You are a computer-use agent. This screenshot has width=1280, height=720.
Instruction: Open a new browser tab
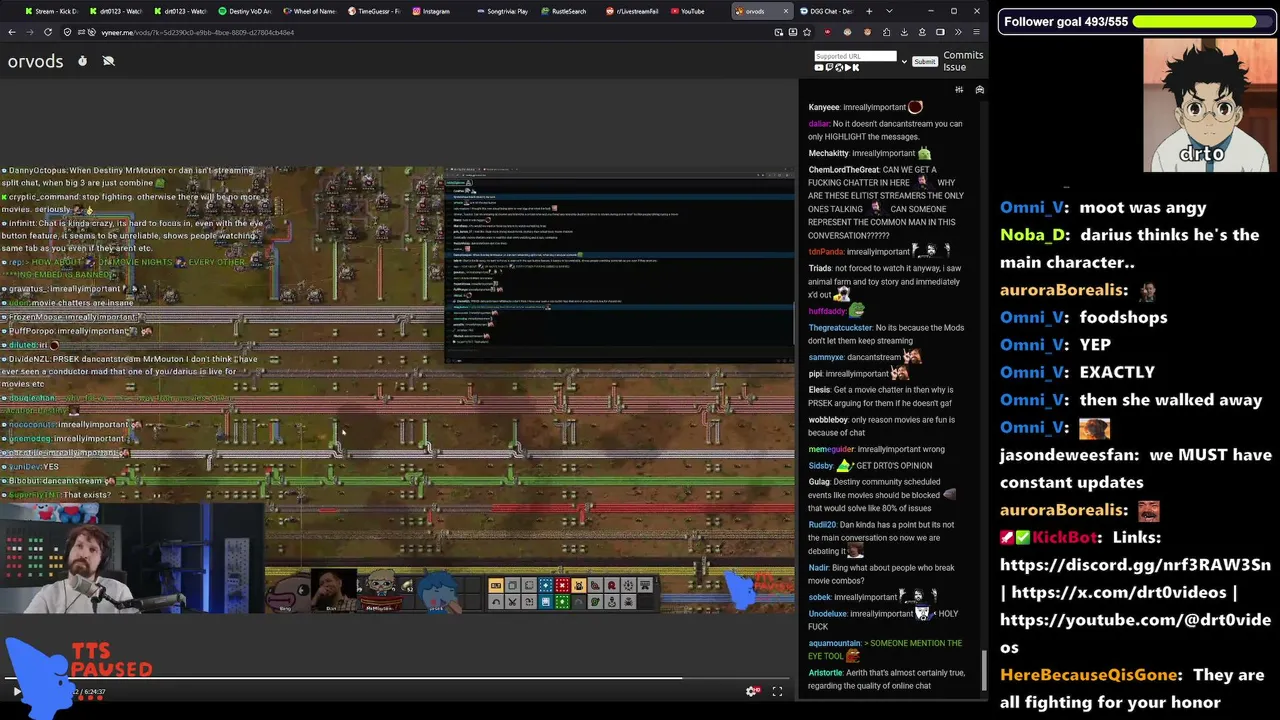click(x=869, y=11)
